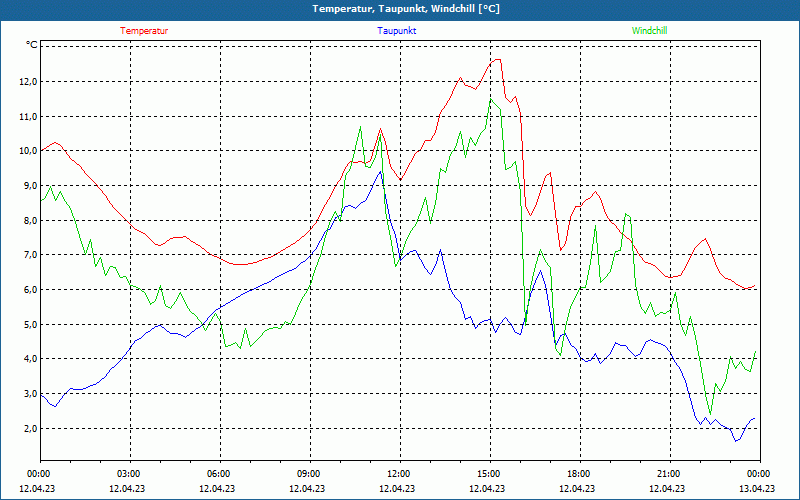Click the 7,0 y-axis value

coord(30,255)
